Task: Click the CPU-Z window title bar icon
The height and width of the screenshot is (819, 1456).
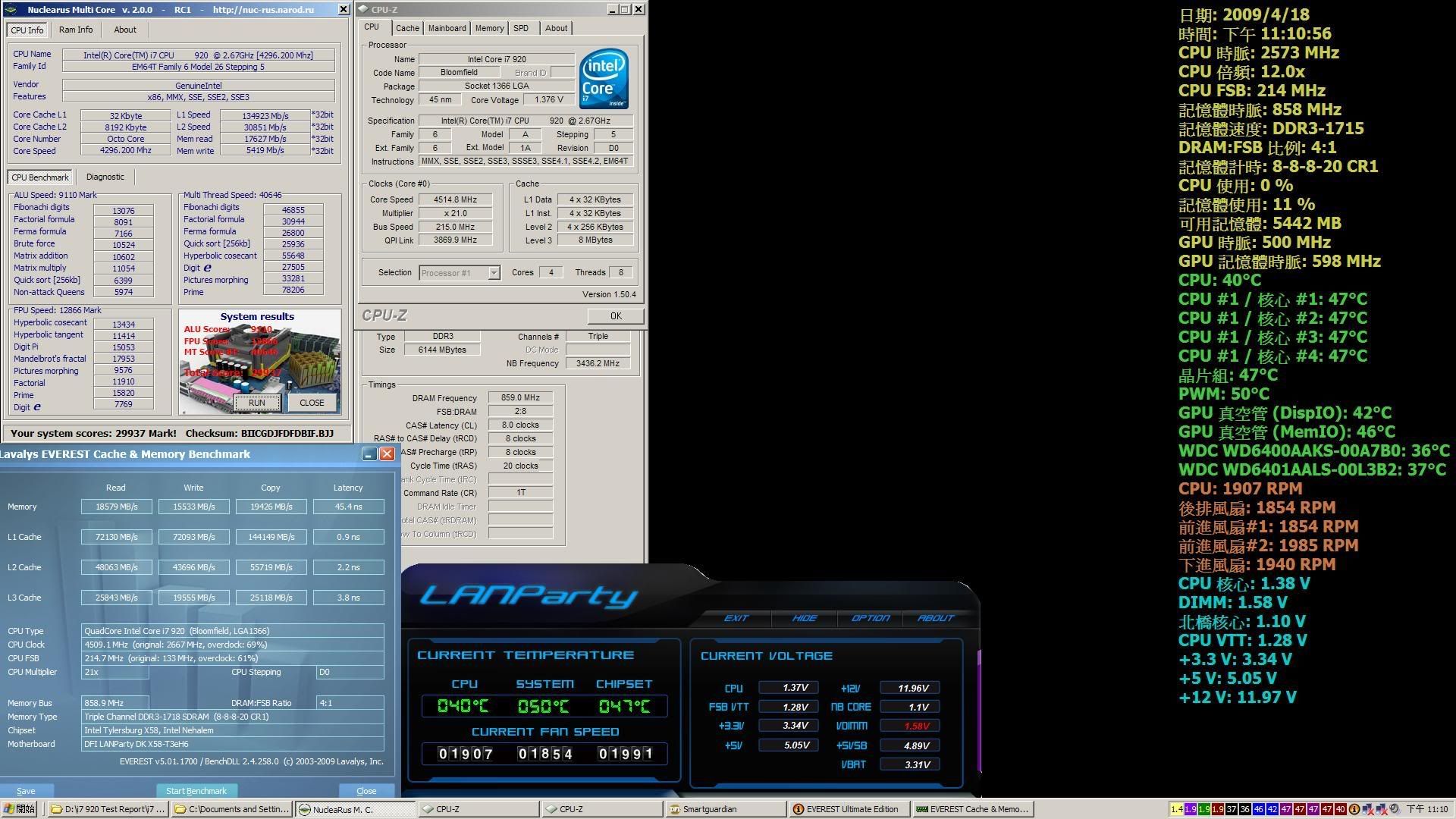Action: [x=363, y=10]
